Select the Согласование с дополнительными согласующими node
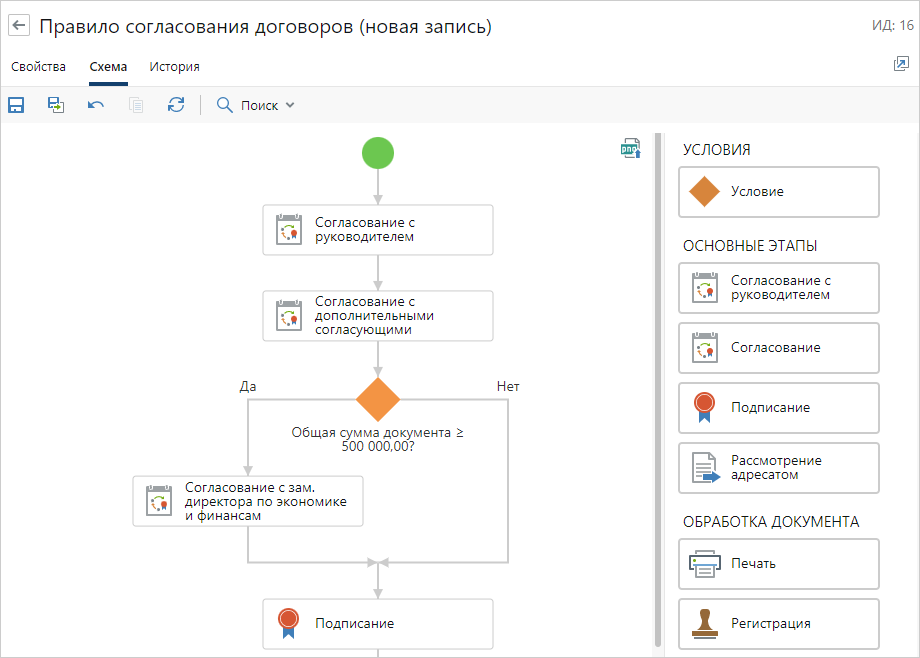The image size is (920, 658). pyautogui.click(x=378, y=316)
